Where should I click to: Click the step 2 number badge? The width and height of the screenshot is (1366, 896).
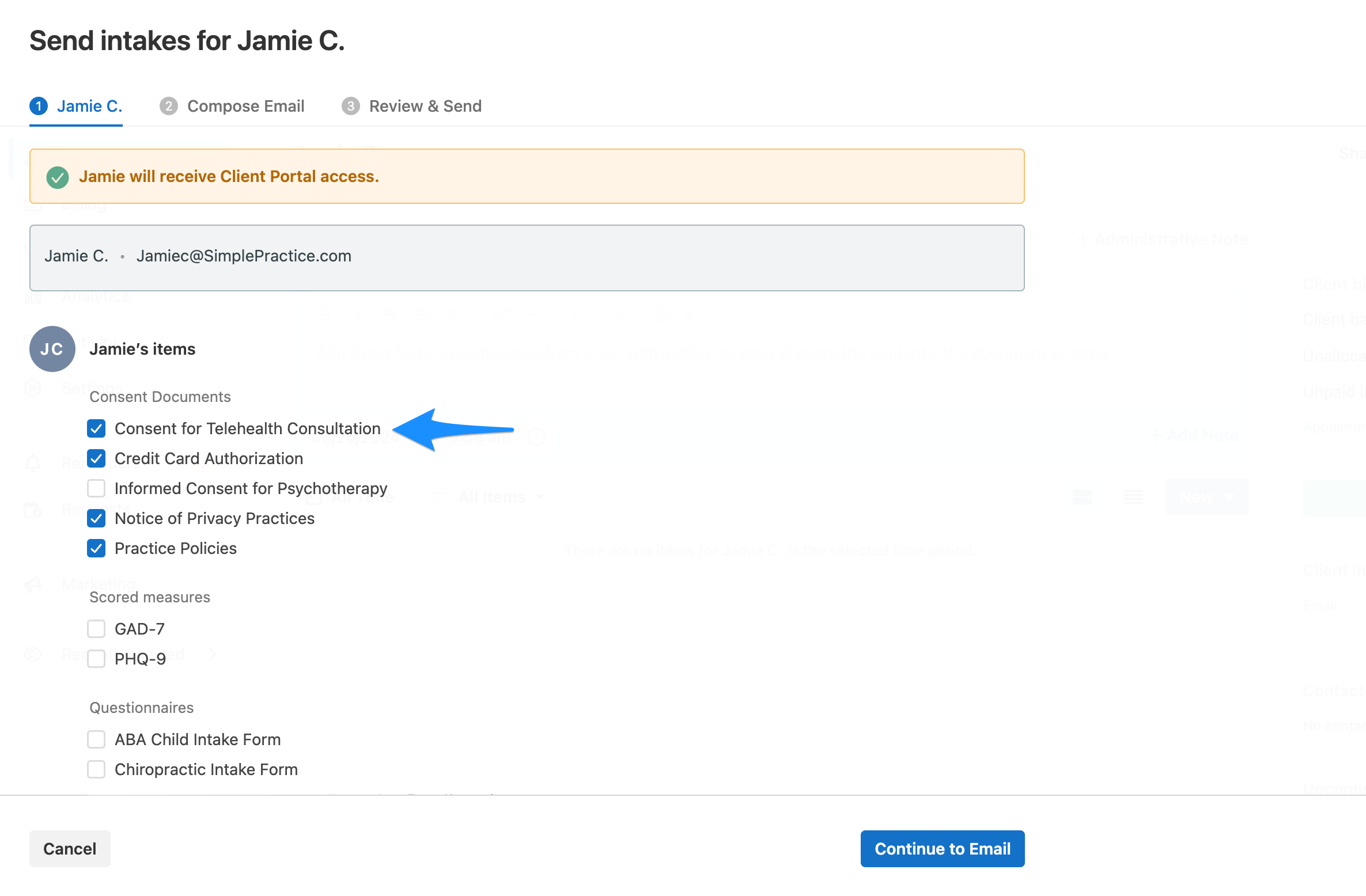tap(168, 106)
